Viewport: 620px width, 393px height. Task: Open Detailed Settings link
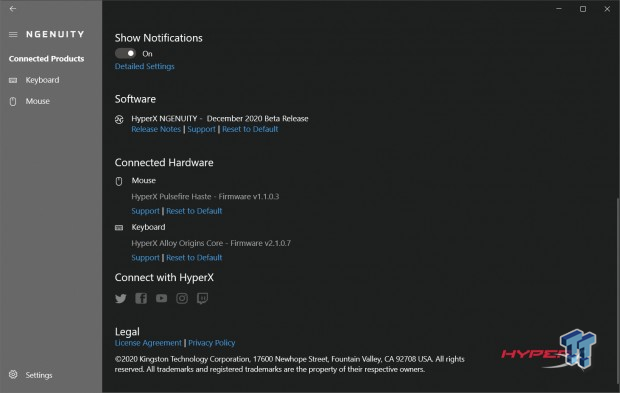(145, 66)
